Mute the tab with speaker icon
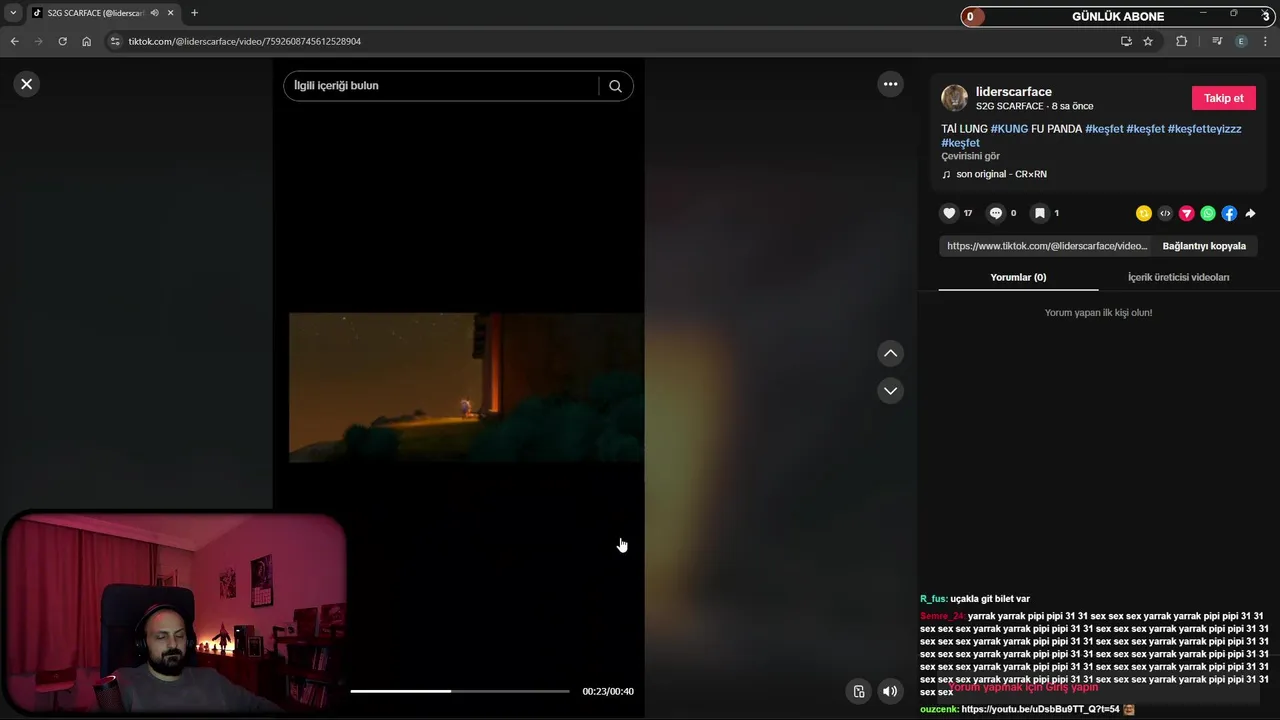Viewport: 1280px width, 720px height. 154,13
